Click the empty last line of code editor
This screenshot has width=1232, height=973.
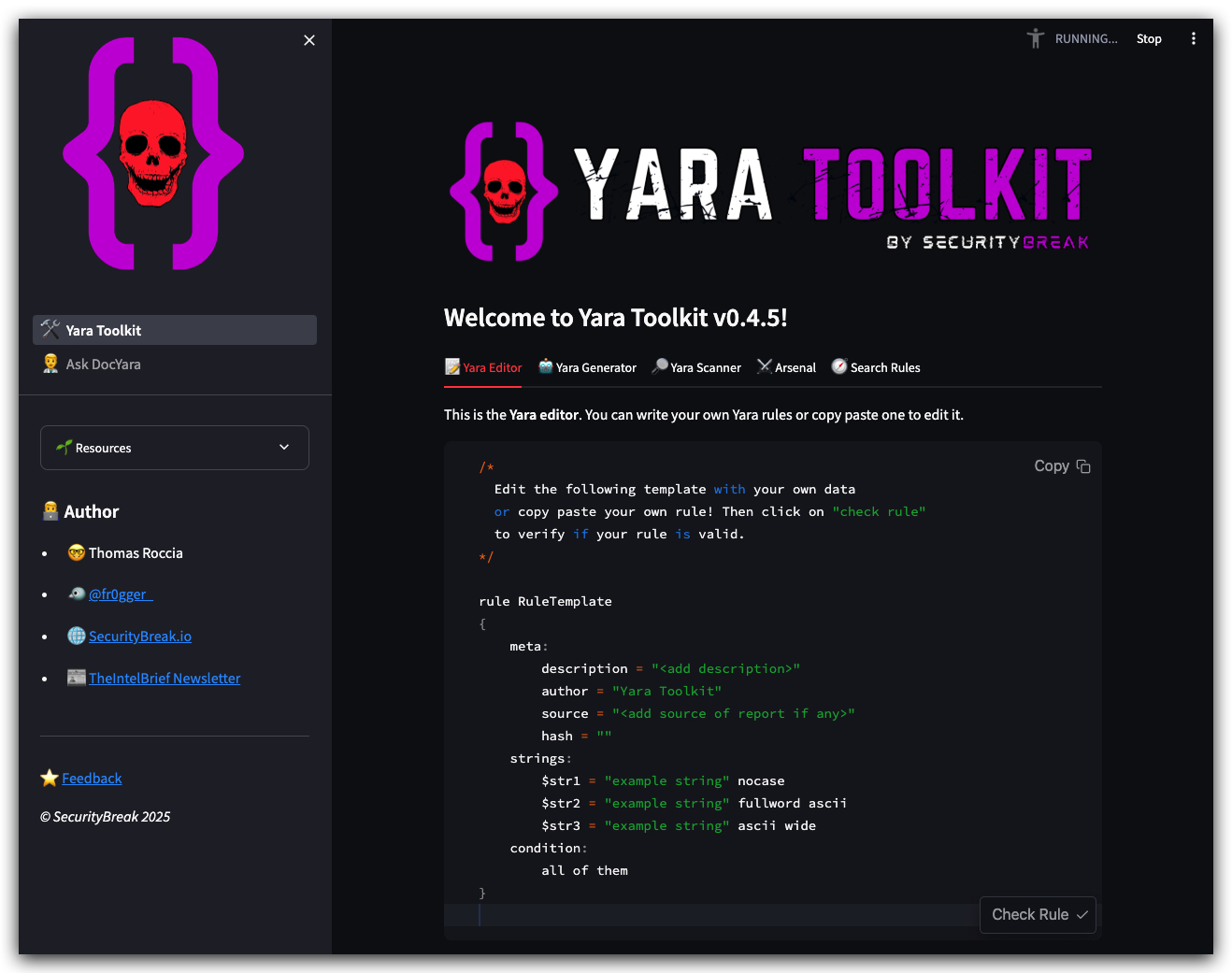point(710,915)
